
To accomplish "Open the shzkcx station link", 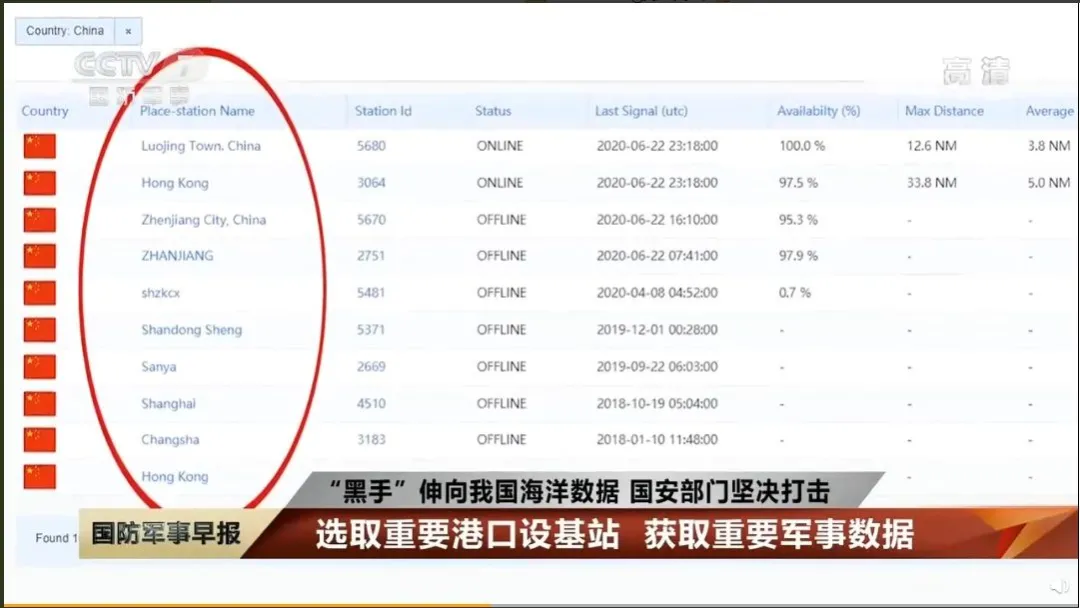I will point(160,293).
